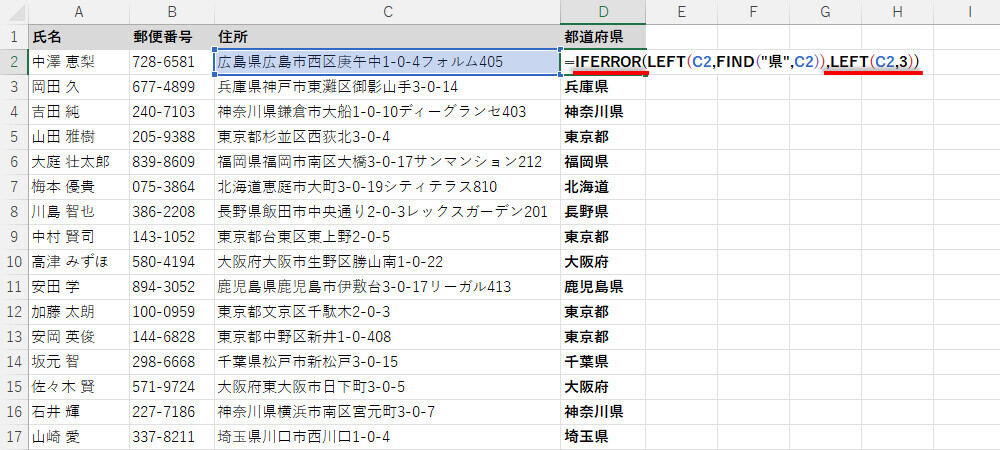Select column E header

click(x=681, y=11)
